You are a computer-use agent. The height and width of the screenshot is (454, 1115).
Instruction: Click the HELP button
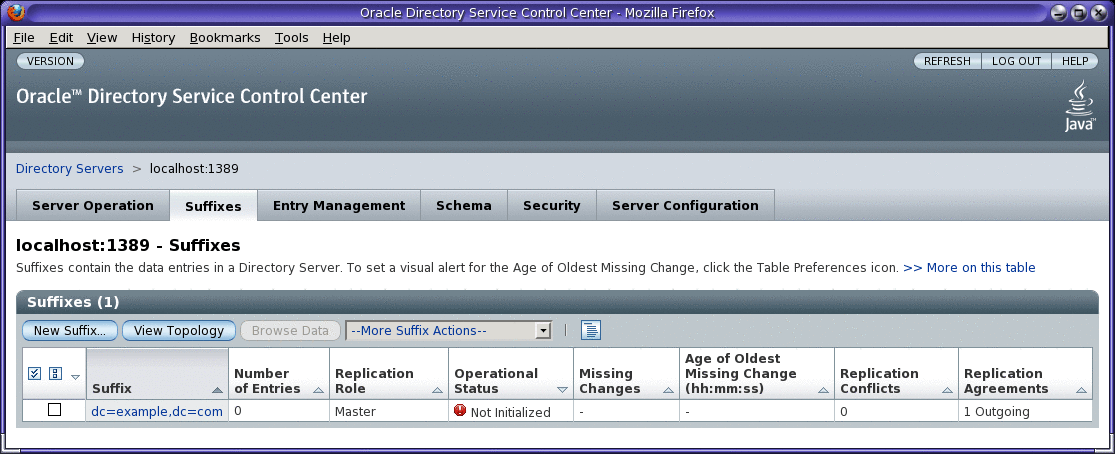tap(1075, 61)
